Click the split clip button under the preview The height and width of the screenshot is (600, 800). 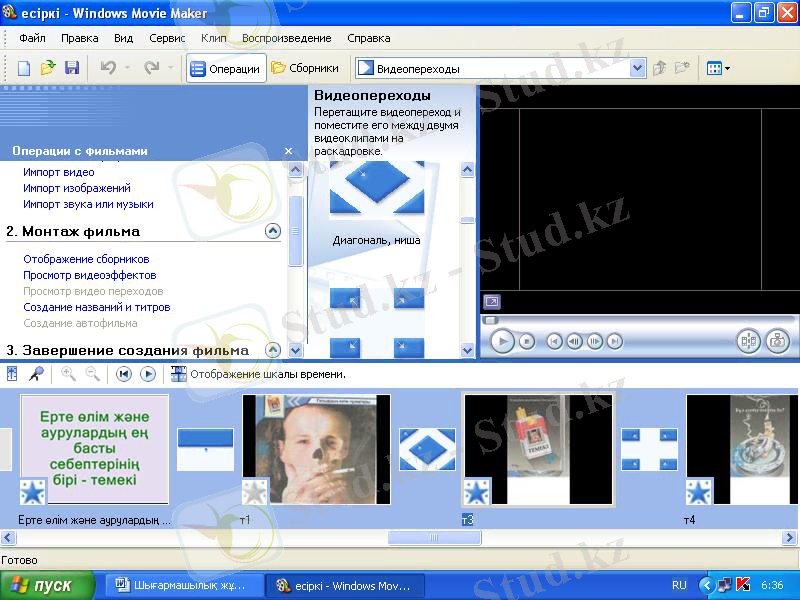click(x=748, y=341)
